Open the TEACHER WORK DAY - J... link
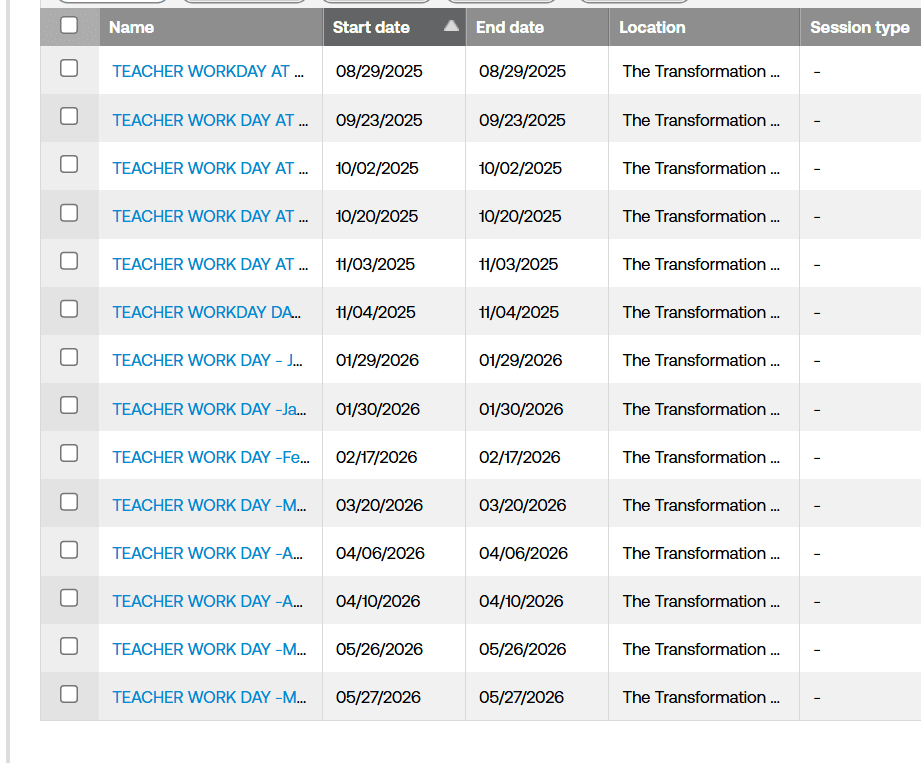This screenshot has height=763, width=921. coord(207,360)
